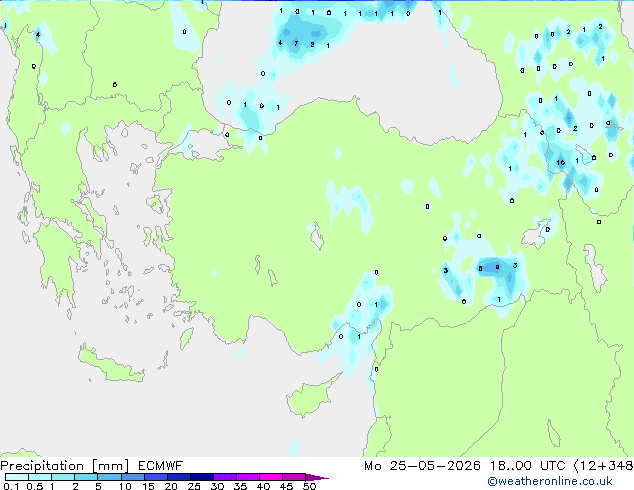
Task: Click the above-50 arrow tip of legend
Action: (317, 477)
